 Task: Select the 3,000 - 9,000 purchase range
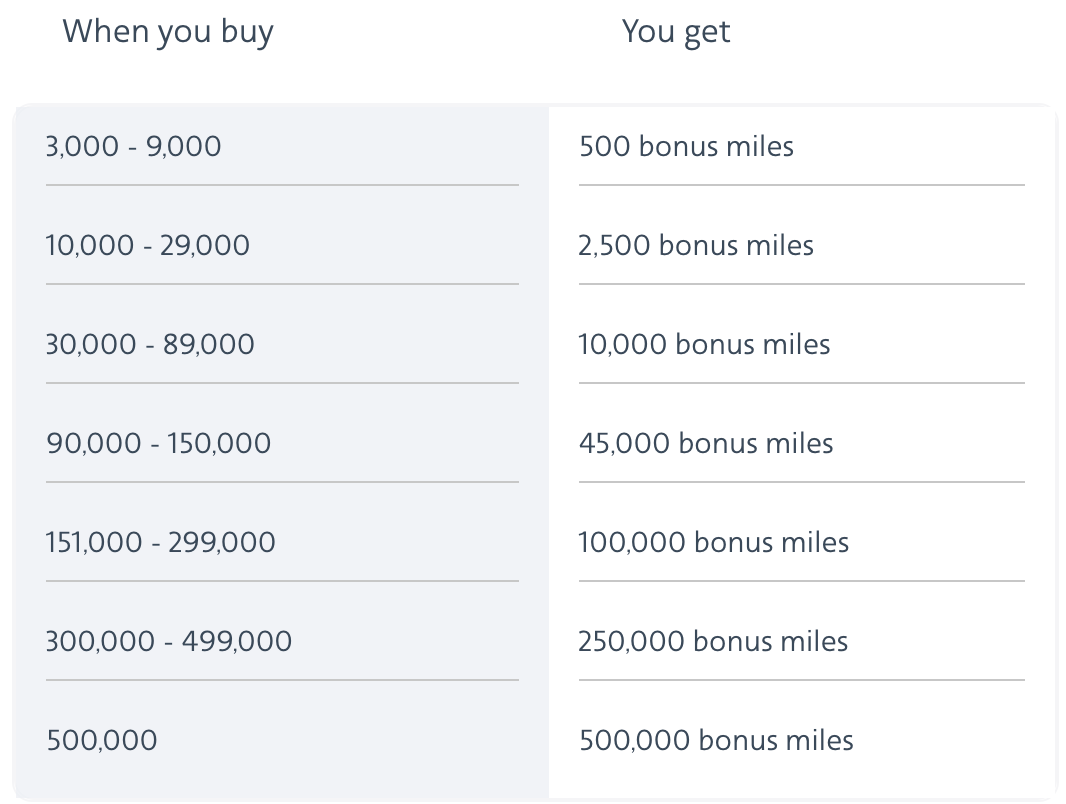(133, 146)
